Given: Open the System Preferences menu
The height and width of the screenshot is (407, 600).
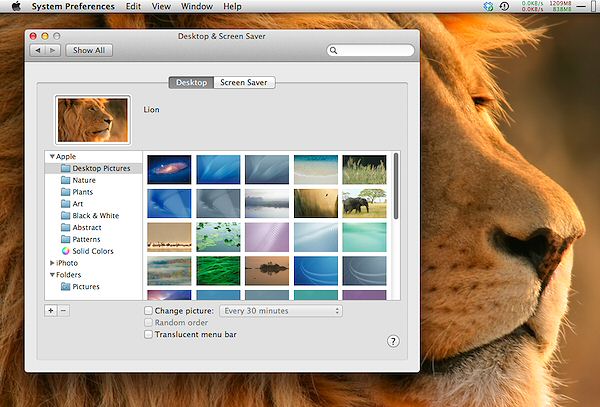Looking at the screenshot, I should (x=73, y=7).
